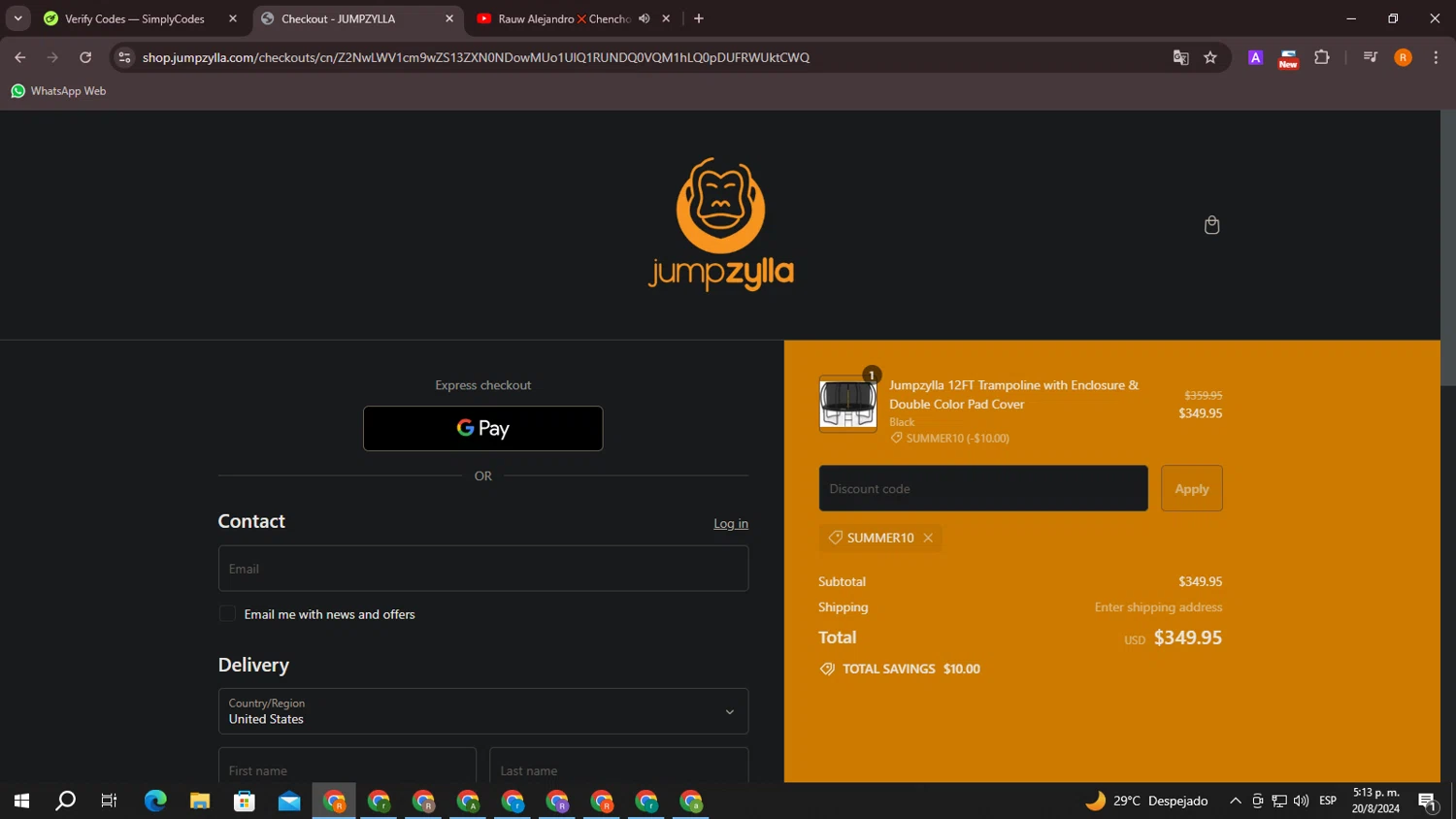The width and height of the screenshot is (1456, 819).
Task: Open Chrome three-dot menu
Action: coord(1436,57)
